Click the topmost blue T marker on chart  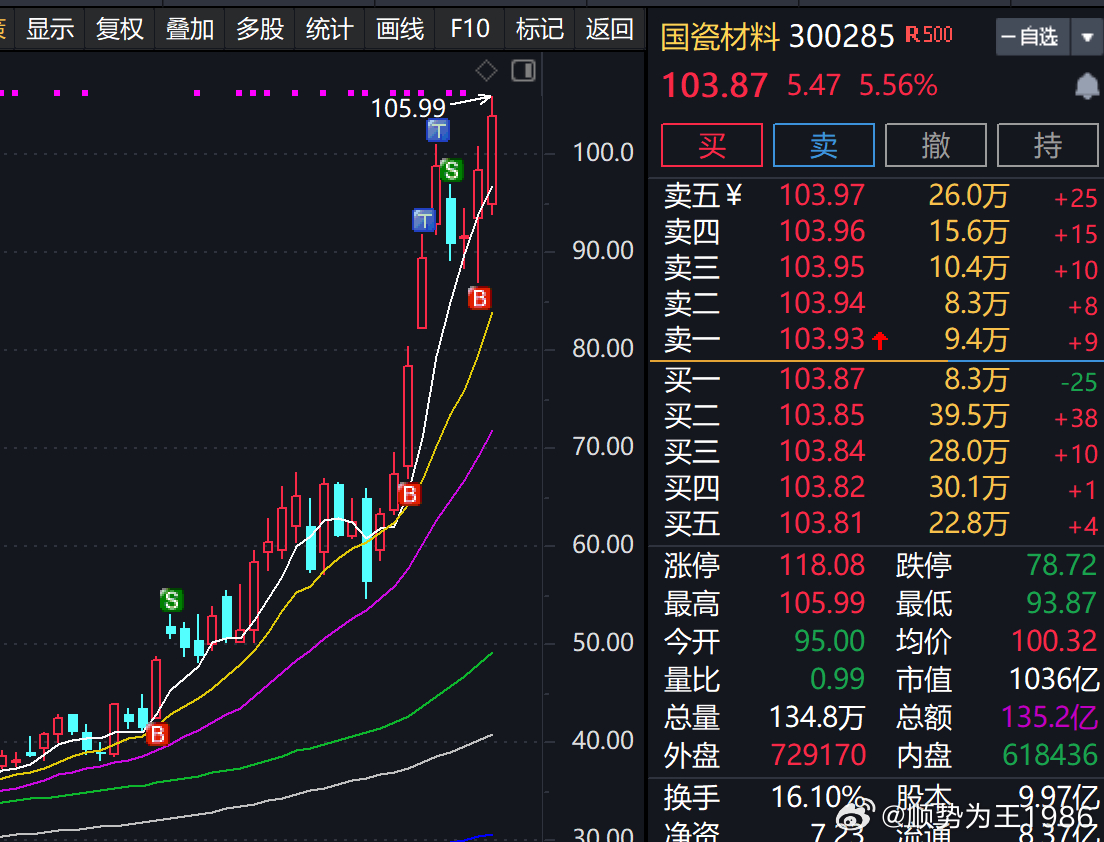coord(438,130)
